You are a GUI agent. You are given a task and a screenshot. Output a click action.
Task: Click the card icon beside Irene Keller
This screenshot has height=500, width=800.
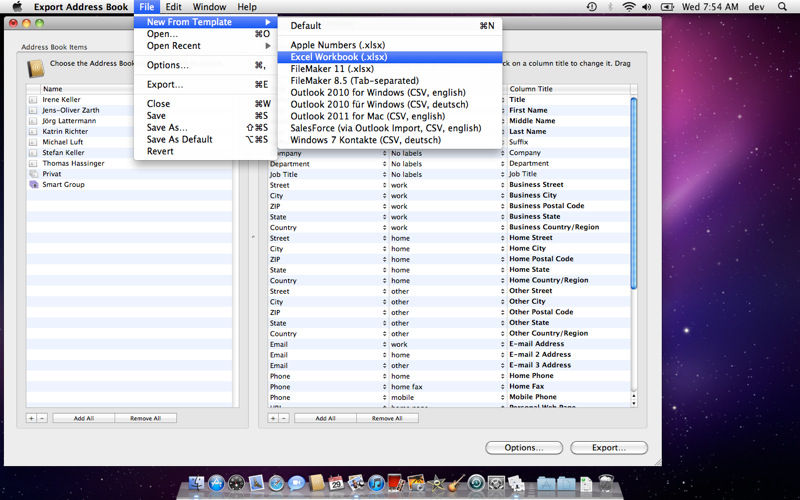pyautogui.click(x=33, y=100)
